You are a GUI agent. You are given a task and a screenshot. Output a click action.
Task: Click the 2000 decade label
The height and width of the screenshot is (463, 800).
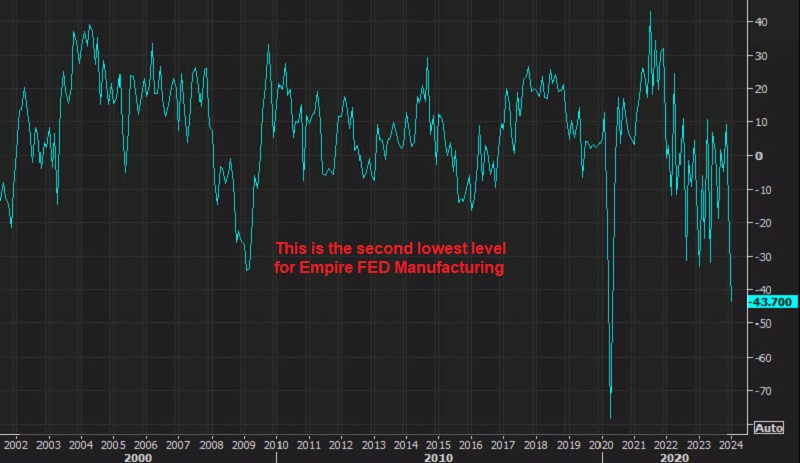(x=138, y=457)
